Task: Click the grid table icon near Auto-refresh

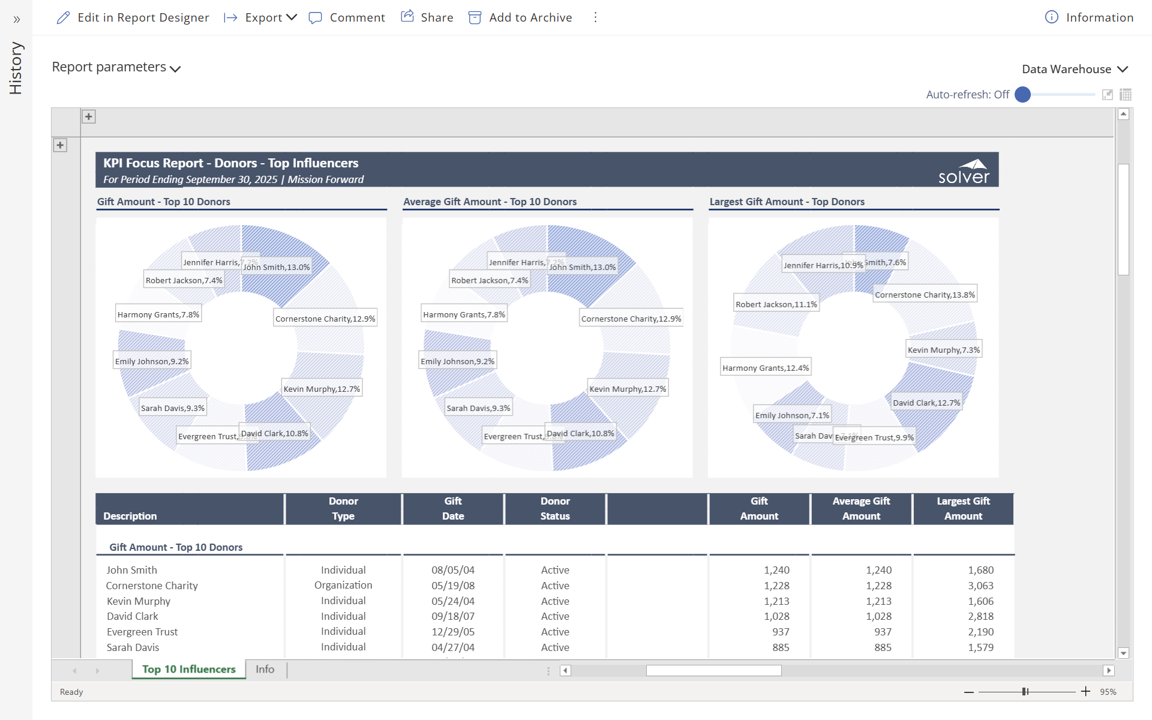Action: [x=1126, y=95]
